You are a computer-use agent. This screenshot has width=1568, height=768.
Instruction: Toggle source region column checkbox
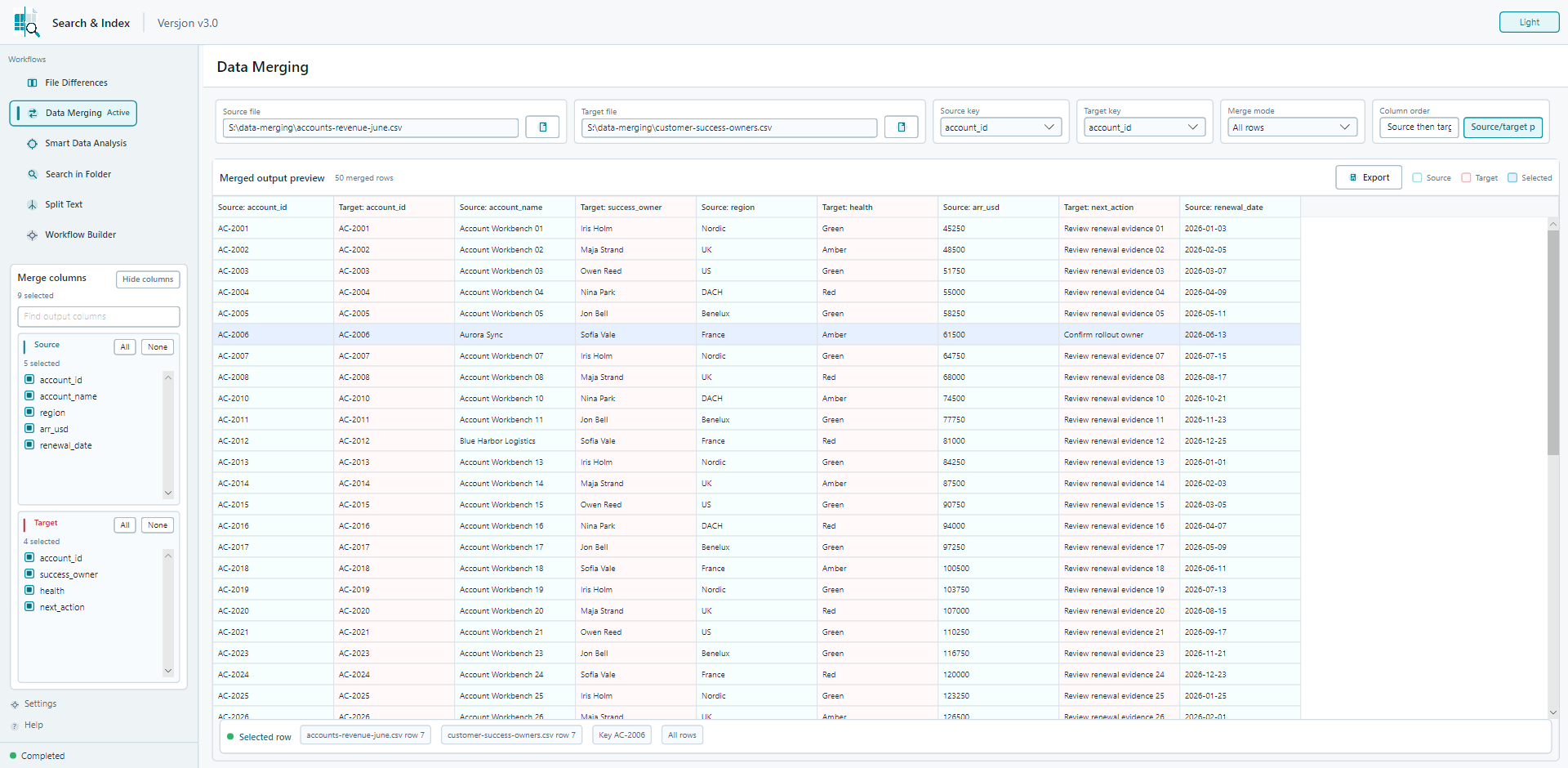coord(29,412)
